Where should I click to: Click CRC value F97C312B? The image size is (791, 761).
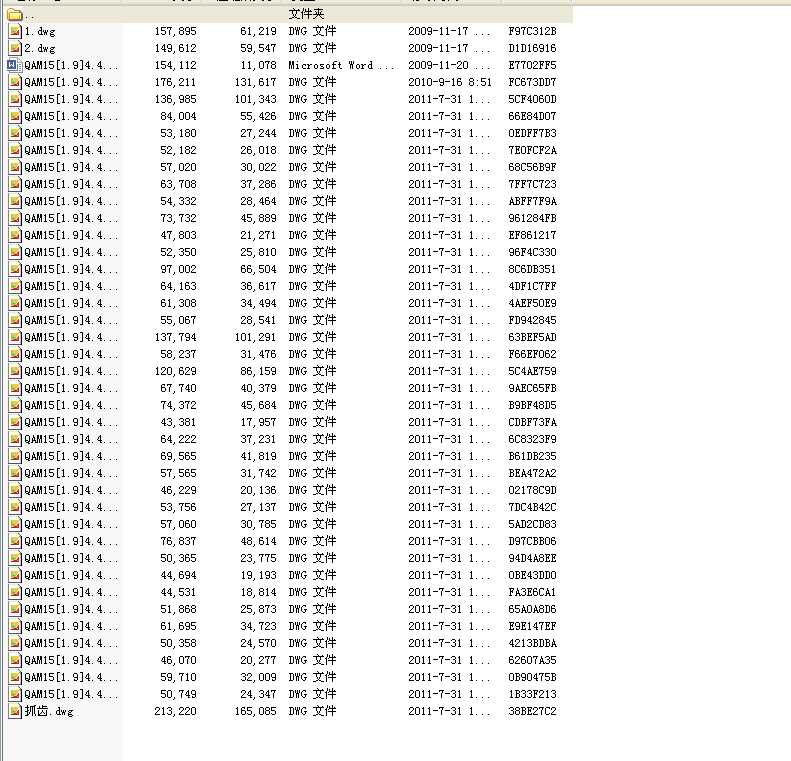point(532,31)
